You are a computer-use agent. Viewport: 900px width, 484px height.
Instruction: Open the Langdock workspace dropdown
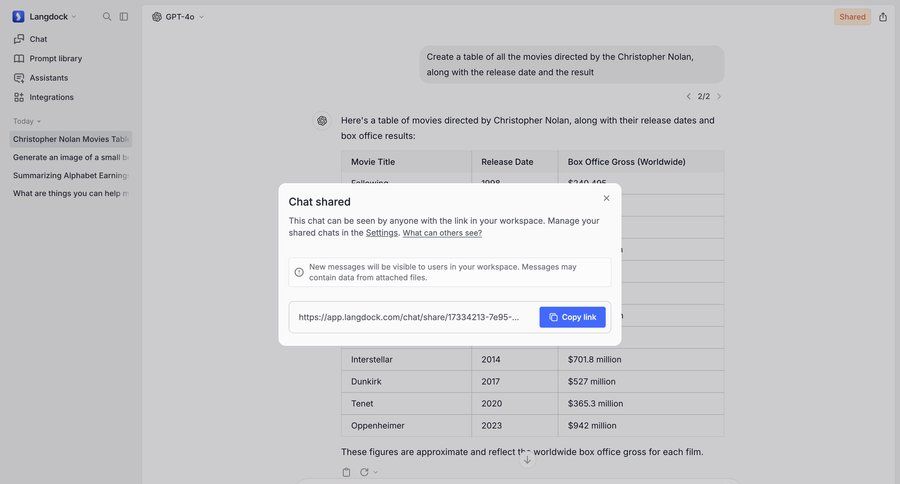coord(52,17)
